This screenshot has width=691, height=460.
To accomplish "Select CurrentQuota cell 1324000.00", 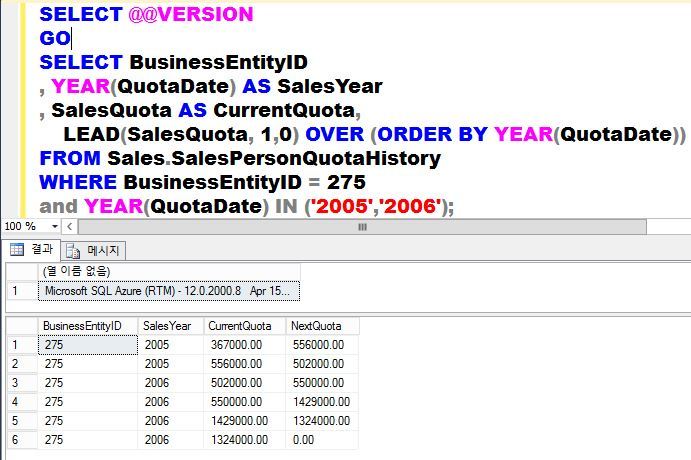I will [x=245, y=440].
